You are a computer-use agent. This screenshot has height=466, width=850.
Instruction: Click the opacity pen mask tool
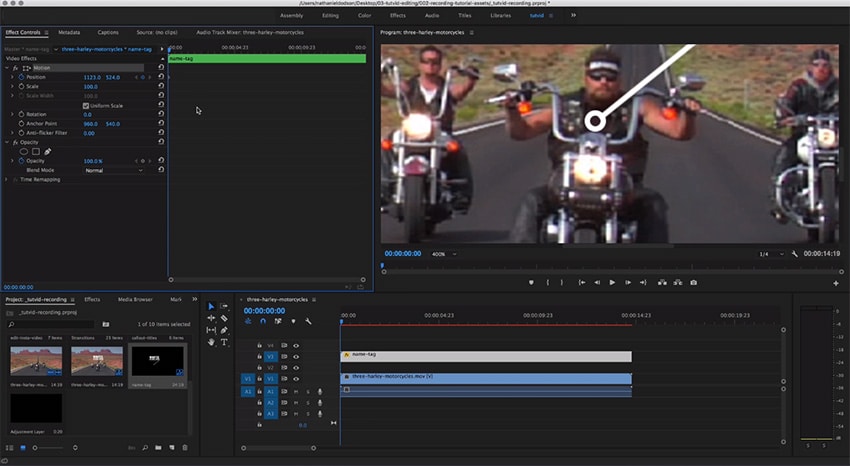[47, 151]
